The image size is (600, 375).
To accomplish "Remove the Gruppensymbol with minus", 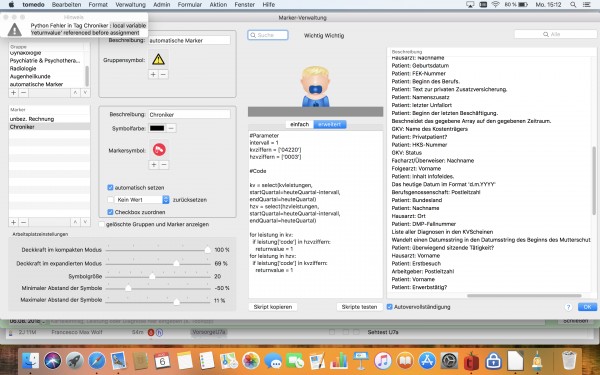I will click(163, 74).
